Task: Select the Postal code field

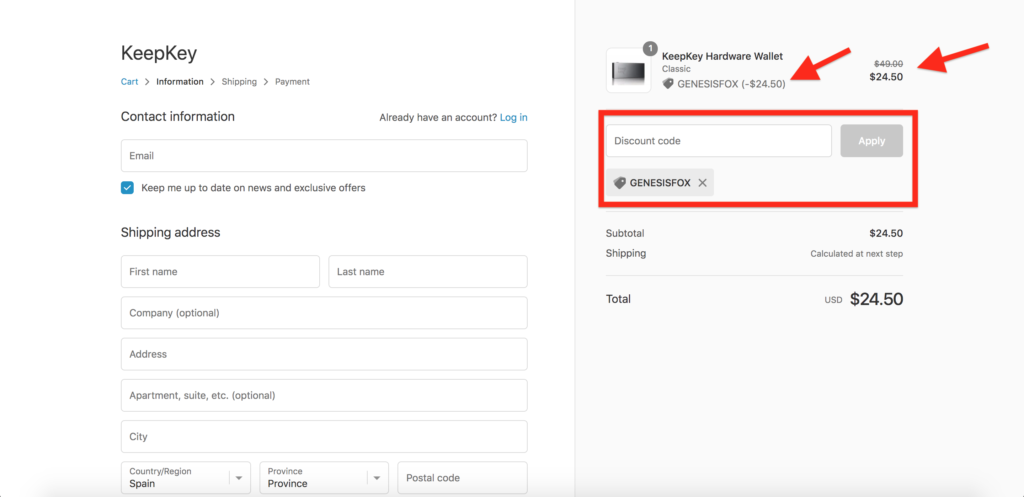Action: (462, 478)
